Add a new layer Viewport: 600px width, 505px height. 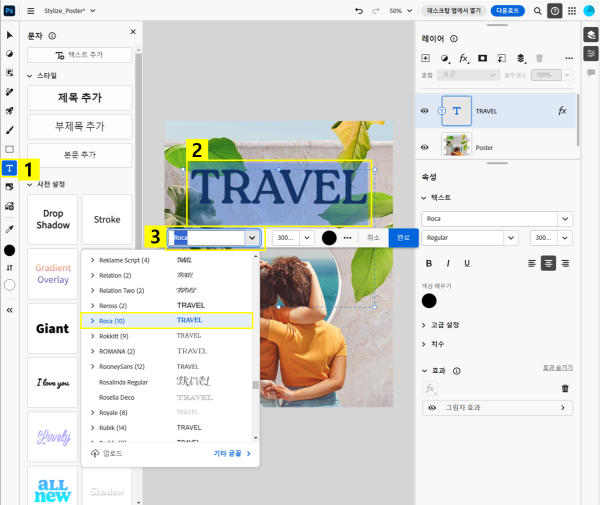click(426, 58)
